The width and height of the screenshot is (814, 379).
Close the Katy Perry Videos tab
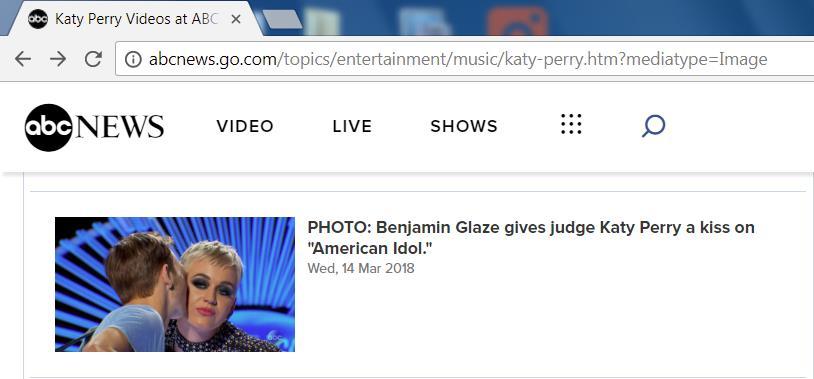click(235, 19)
